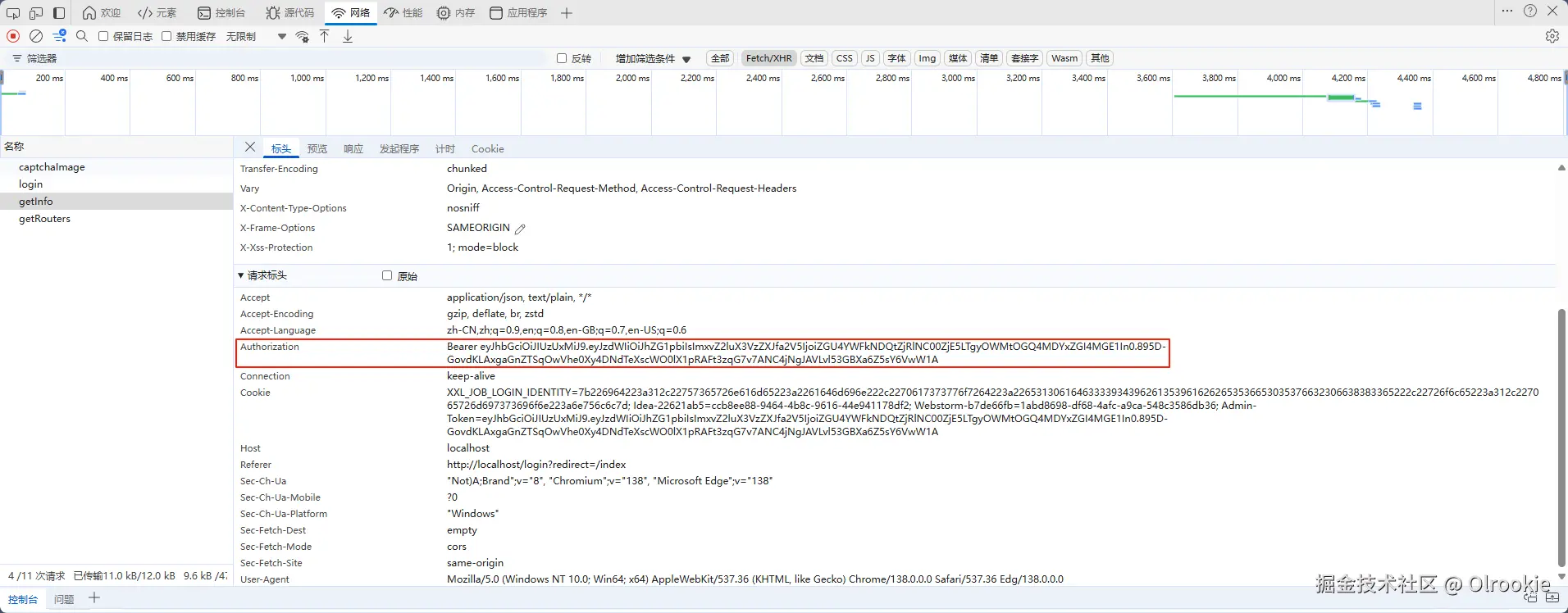Click the filter funnel icon
1568x613 pixels.
click(16, 59)
